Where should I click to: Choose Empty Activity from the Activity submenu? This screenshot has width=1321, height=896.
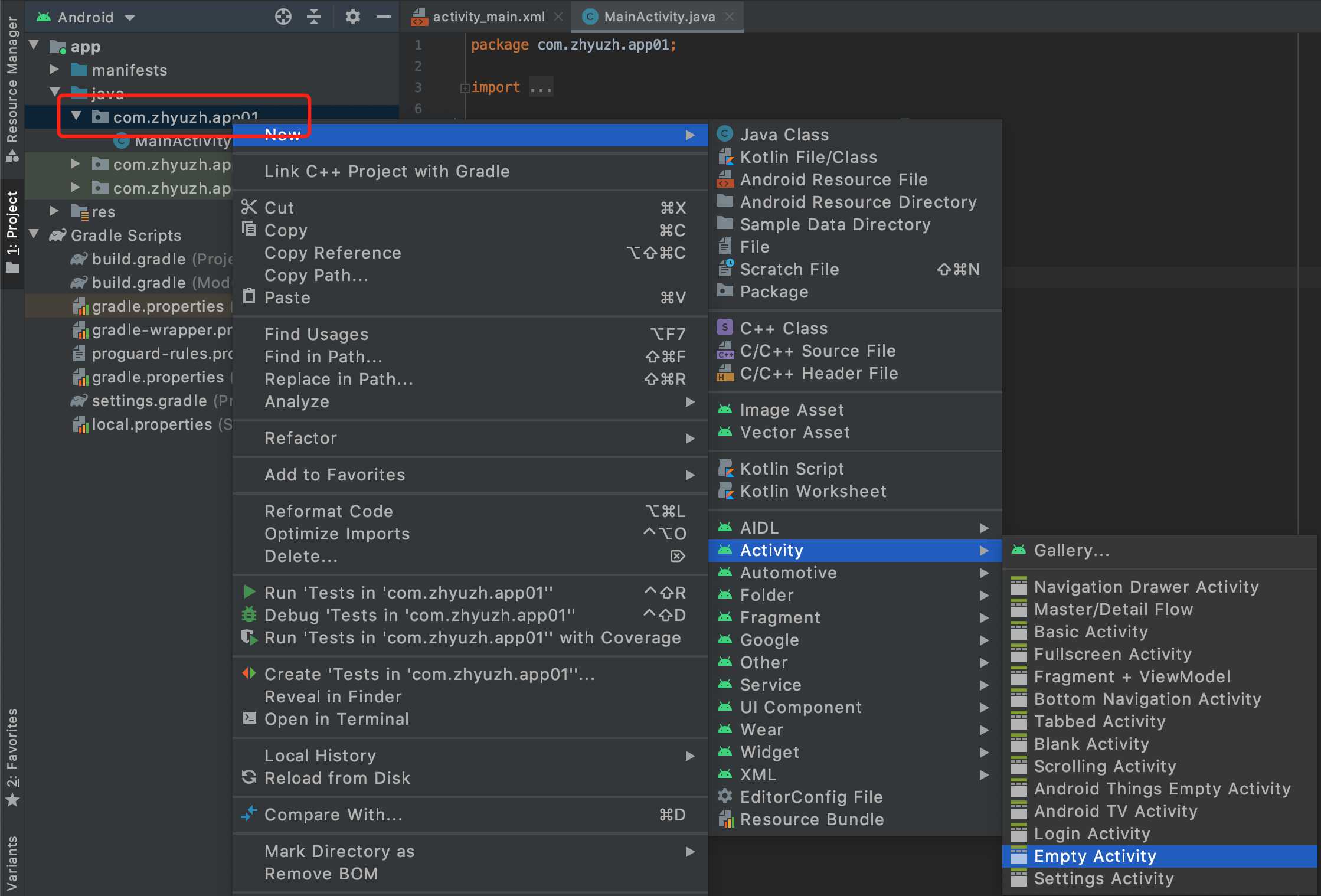point(1160,856)
